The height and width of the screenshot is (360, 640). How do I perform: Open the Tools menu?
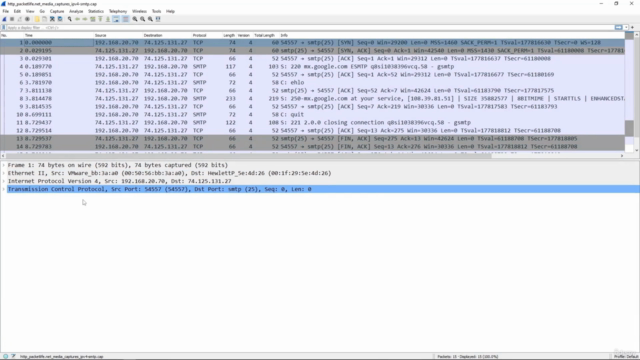pyautogui.click(x=156, y=11)
